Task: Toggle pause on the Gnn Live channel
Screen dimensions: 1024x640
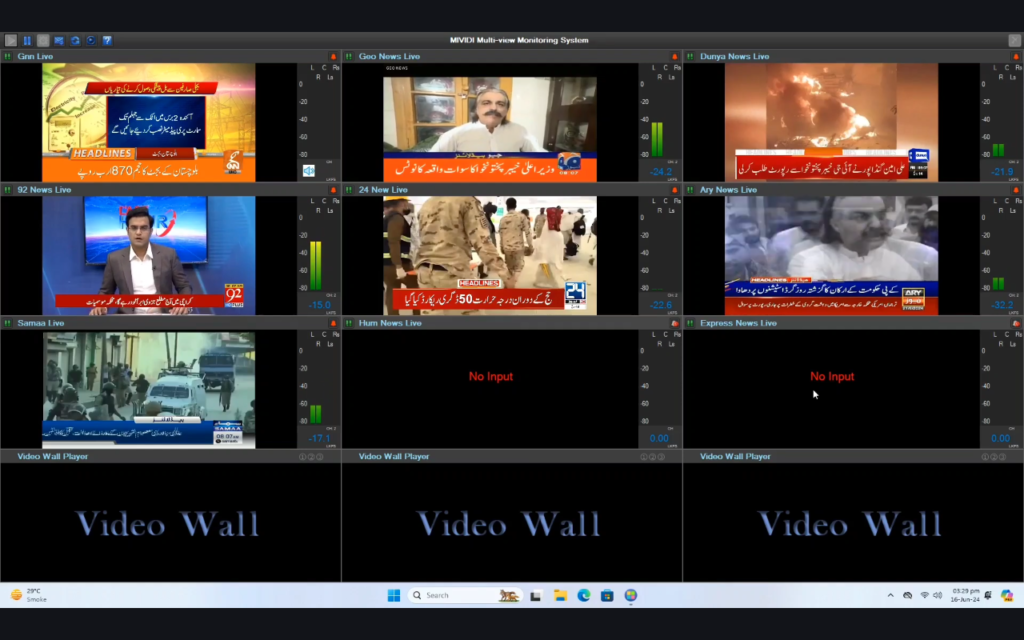Action: pyautogui.click(x=10, y=57)
